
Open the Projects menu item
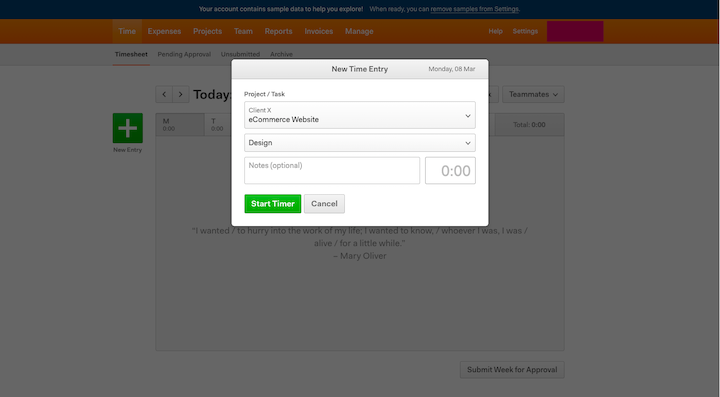click(x=208, y=31)
